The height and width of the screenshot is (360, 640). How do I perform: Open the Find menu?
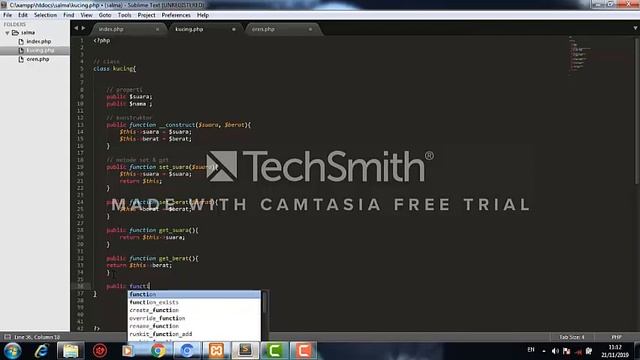tap(69, 15)
